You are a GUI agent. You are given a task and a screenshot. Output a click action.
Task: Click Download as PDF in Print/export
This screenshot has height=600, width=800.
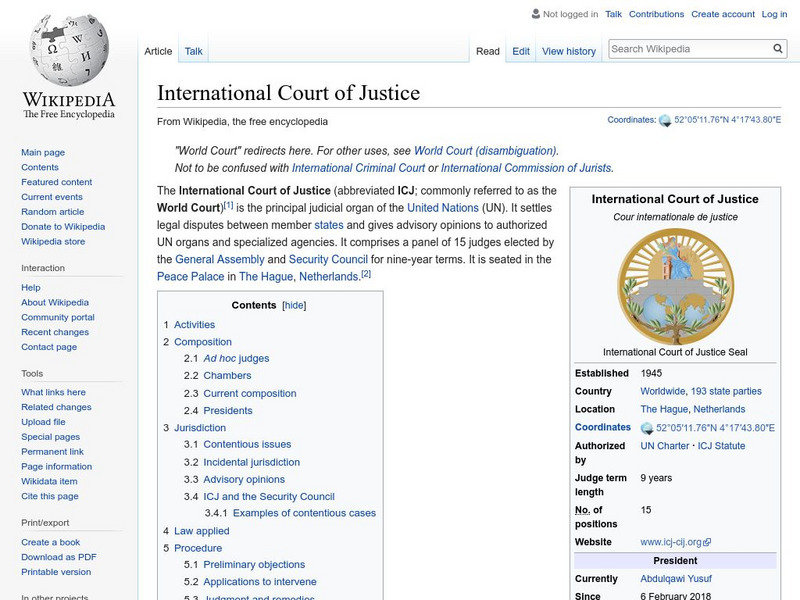point(60,556)
